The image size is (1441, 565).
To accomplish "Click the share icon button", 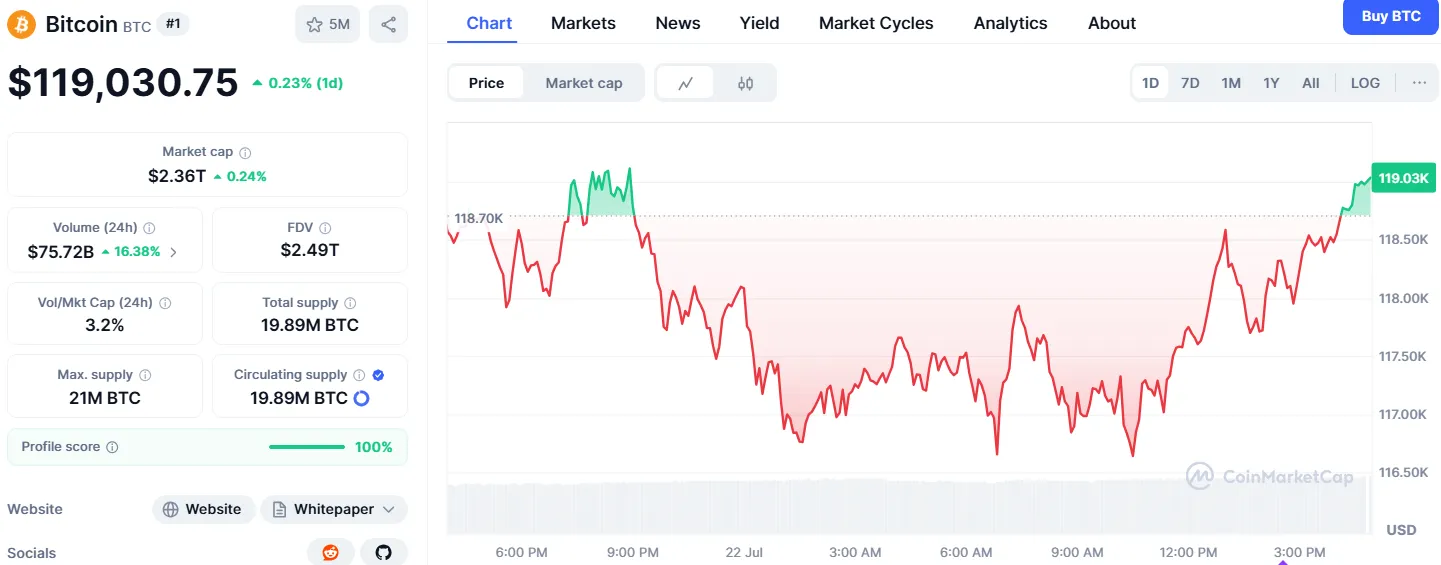I will 388,24.
